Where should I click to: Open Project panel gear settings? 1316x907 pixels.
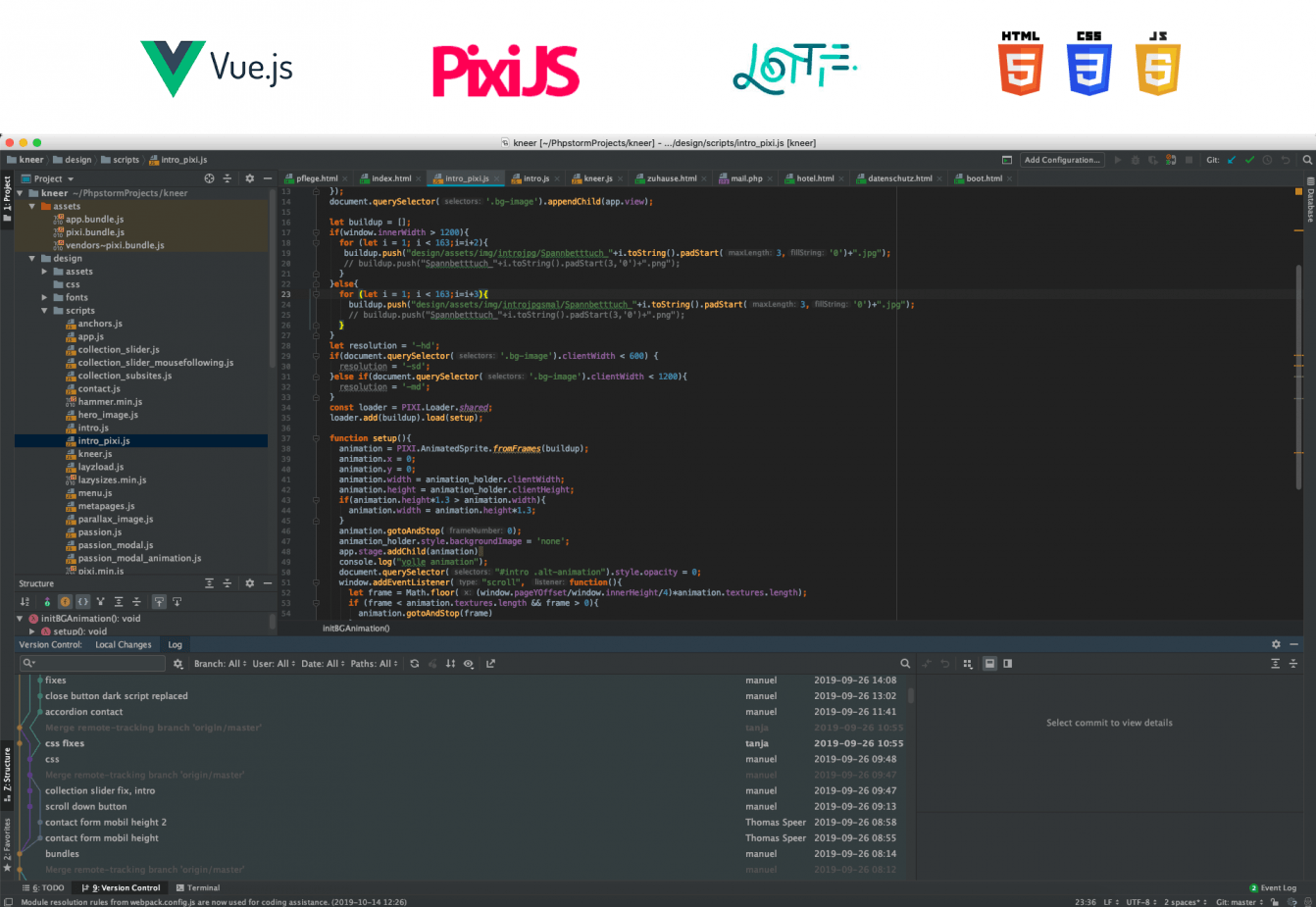[249, 178]
